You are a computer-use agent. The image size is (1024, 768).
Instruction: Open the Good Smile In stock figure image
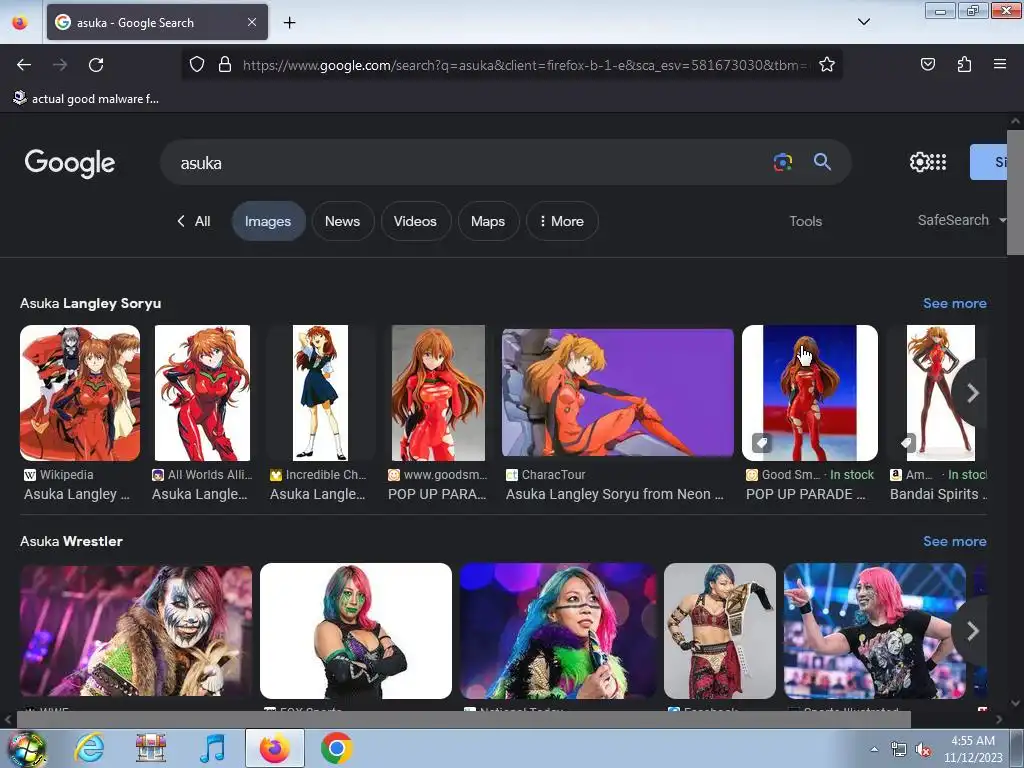[x=810, y=393]
